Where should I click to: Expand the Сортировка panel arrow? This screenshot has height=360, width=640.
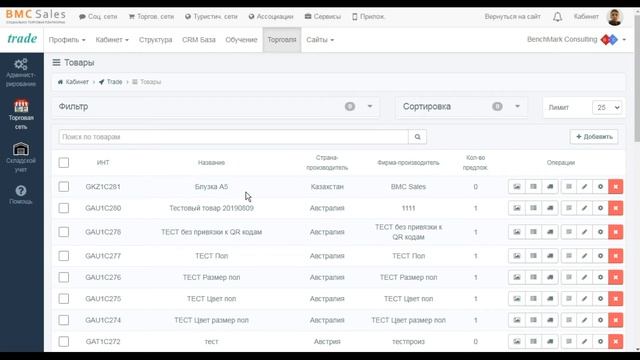coord(517,107)
